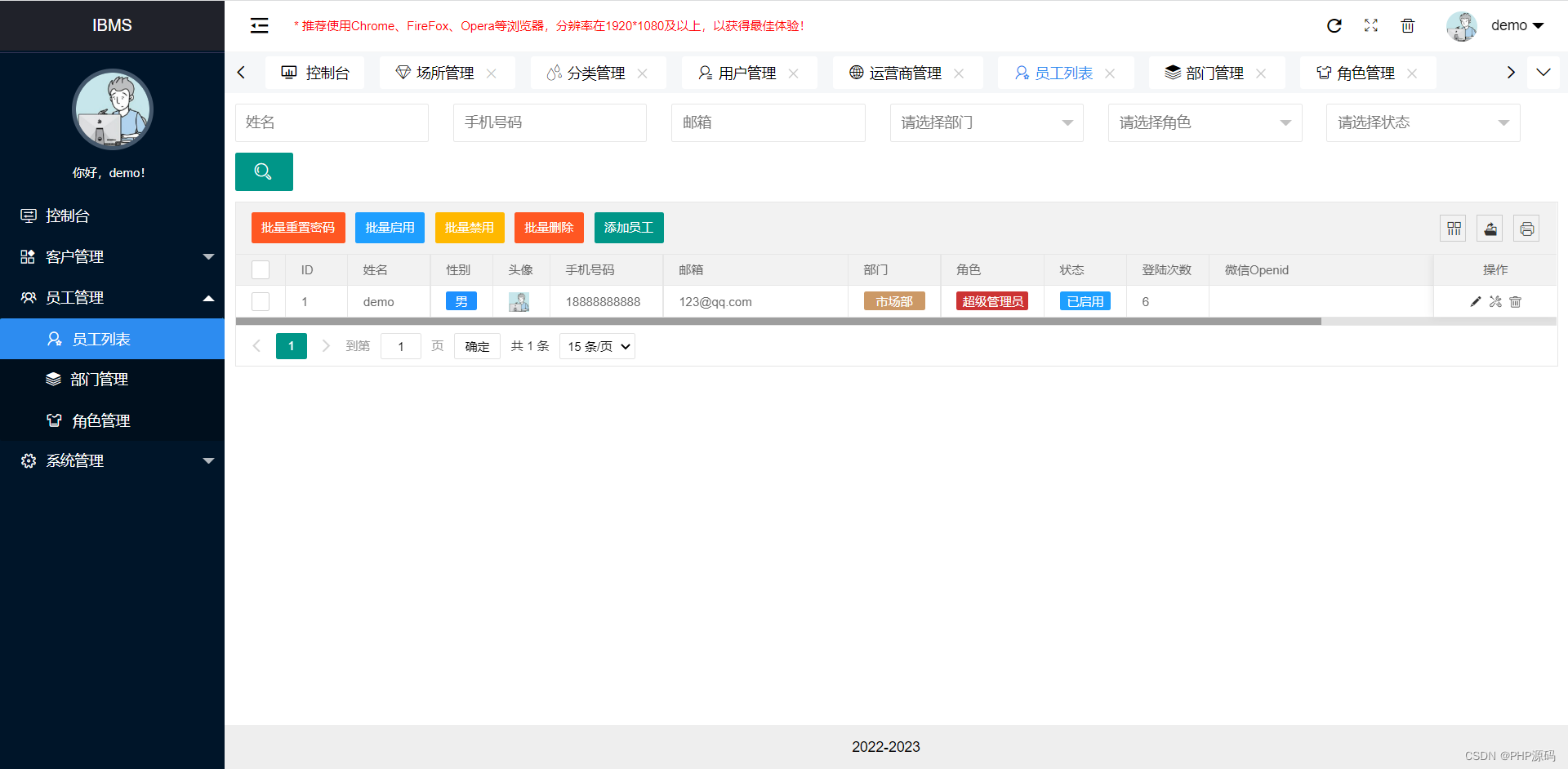Image resolution: width=1568 pixels, height=769 pixels.
Task: Click the large sidebar profile avatar
Action: (113, 109)
